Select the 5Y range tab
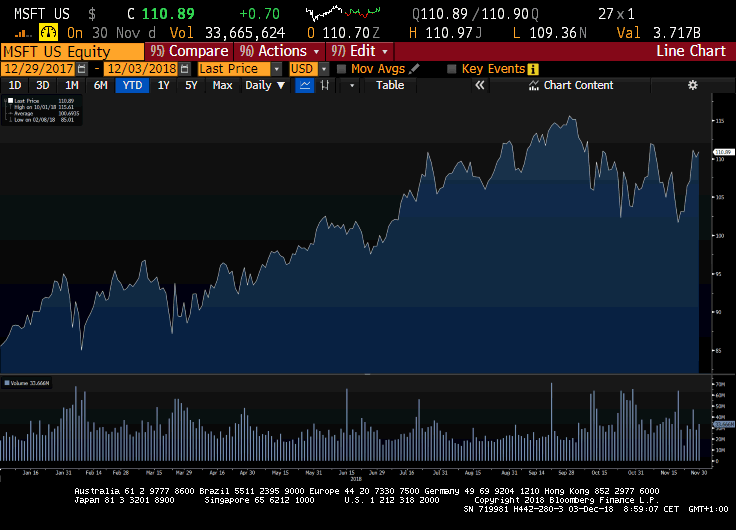 (x=191, y=85)
